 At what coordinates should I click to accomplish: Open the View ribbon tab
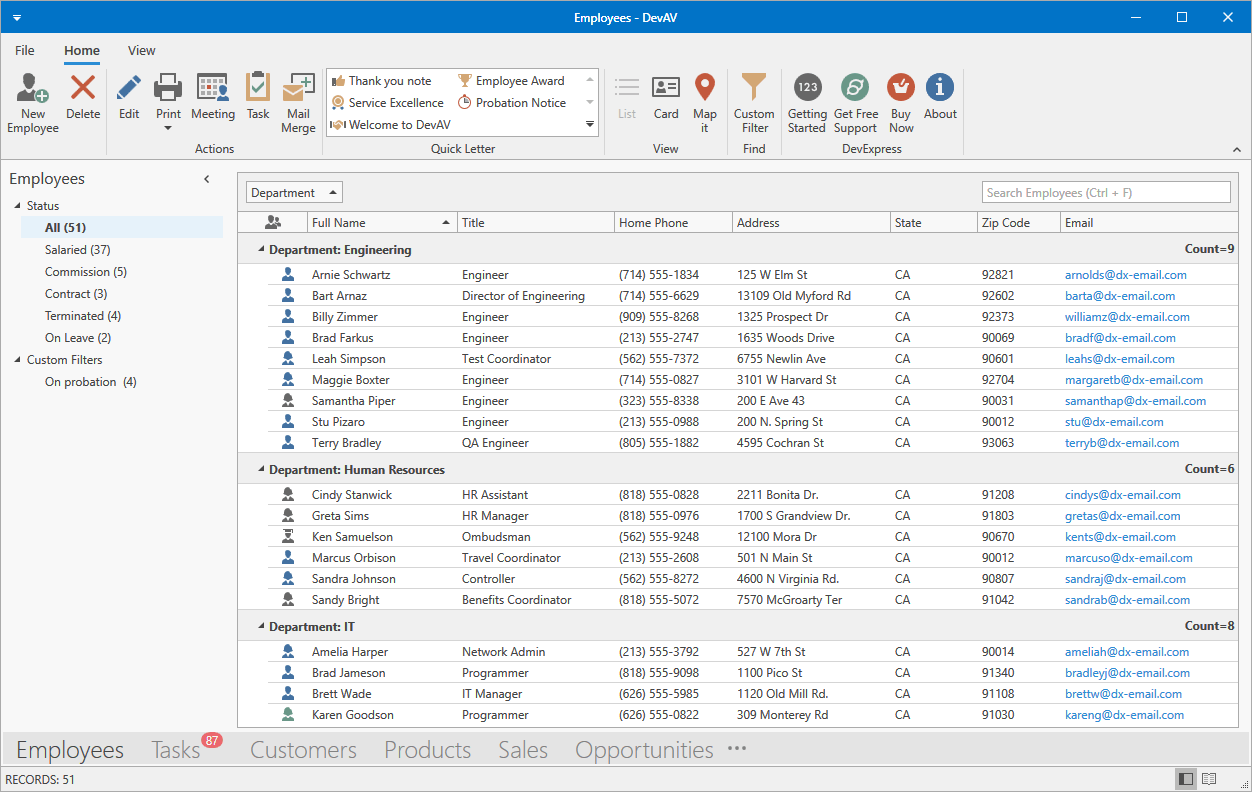(x=141, y=51)
